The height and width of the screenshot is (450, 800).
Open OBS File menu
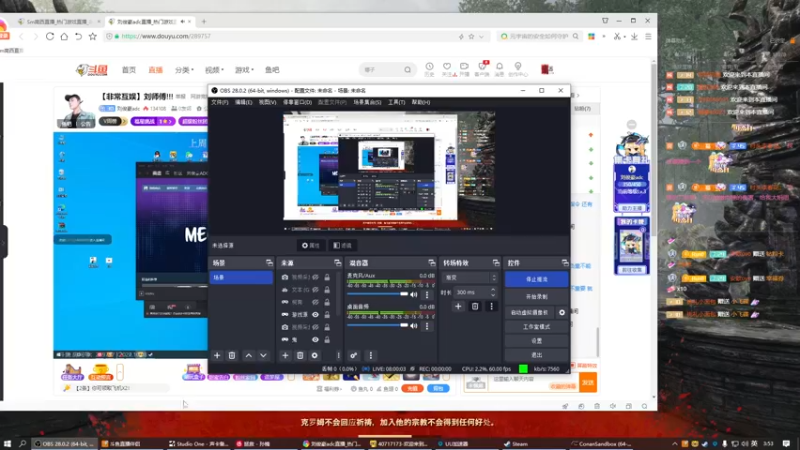[220, 103]
